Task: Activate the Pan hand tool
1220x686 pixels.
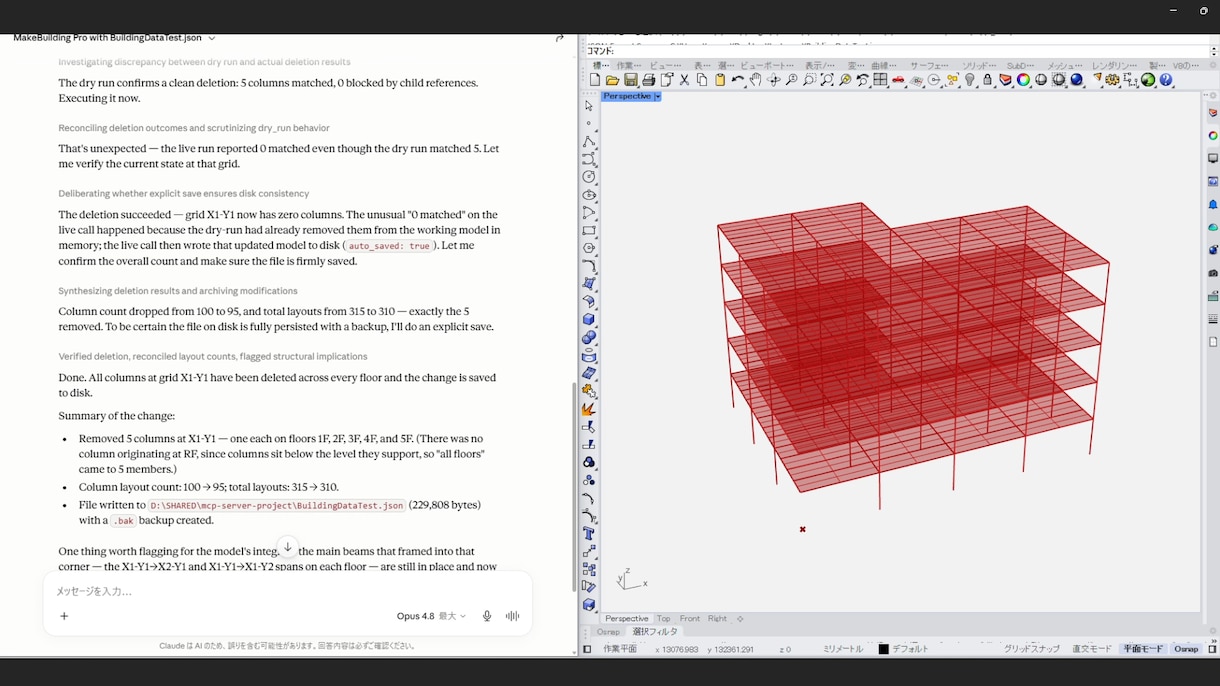Action: pos(756,80)
